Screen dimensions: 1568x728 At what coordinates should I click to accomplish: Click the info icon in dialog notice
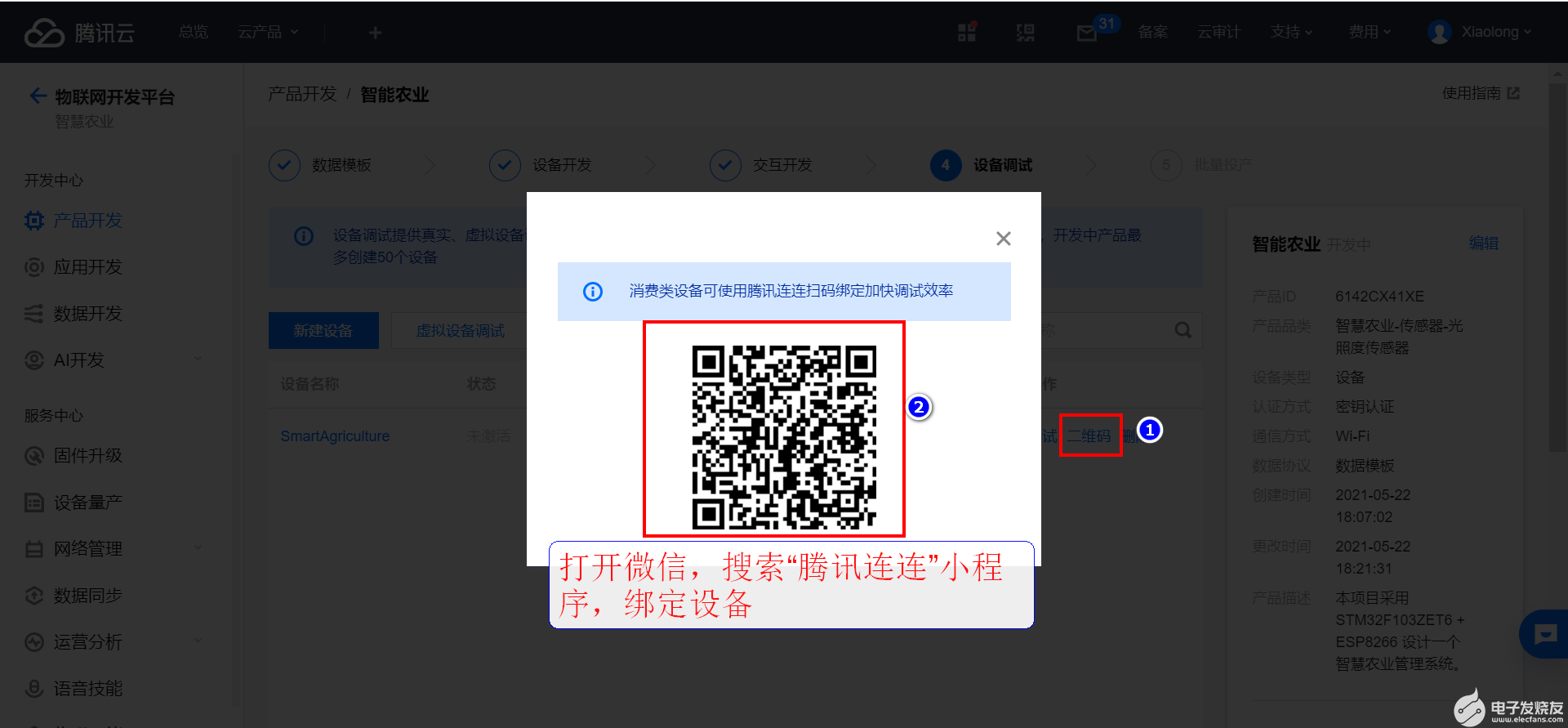click(593, 292)
